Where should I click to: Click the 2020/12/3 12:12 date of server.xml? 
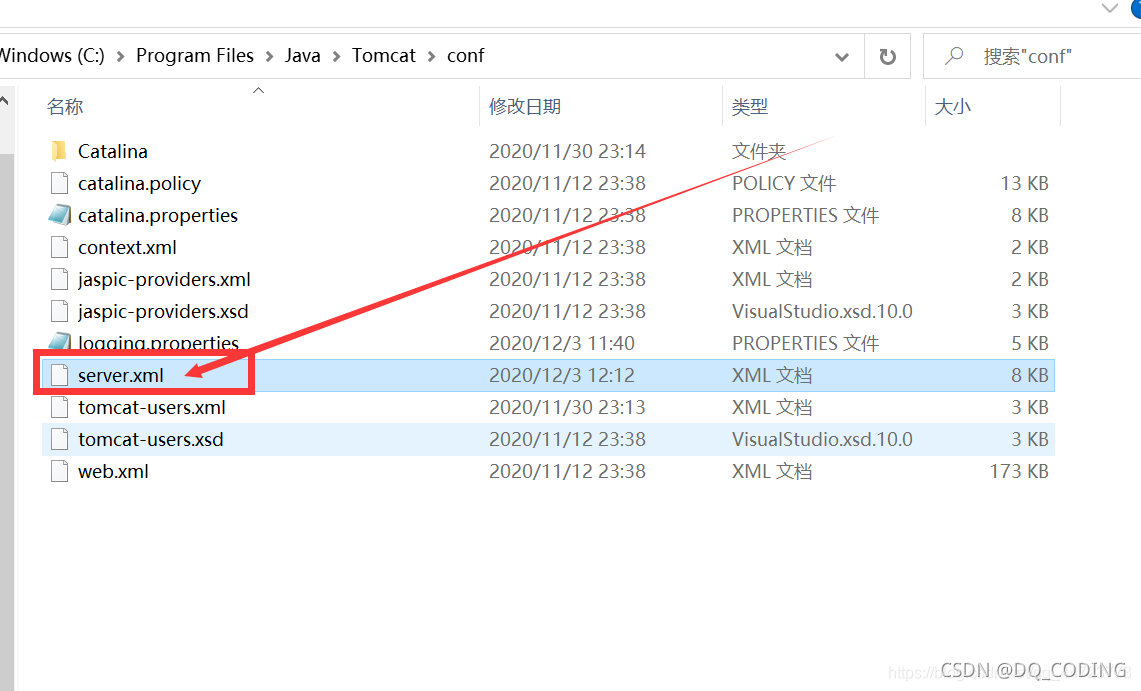click(x=562, y=375)
